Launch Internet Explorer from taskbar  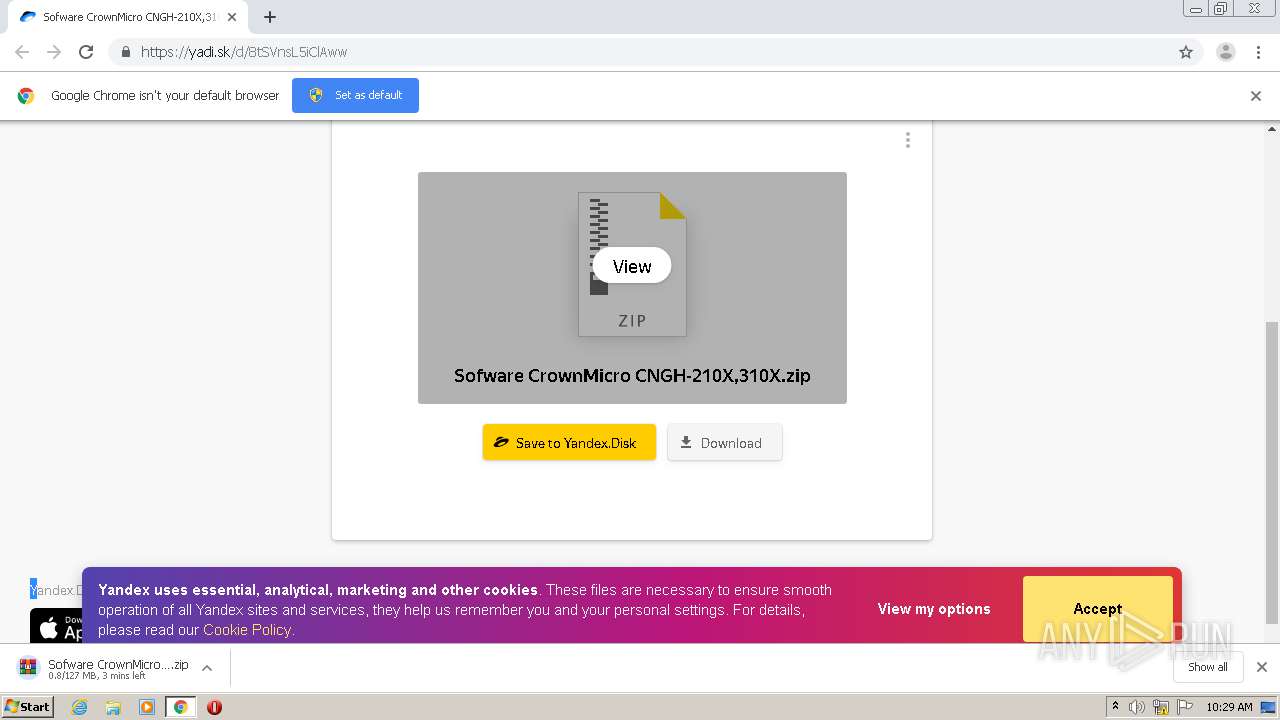(x=80, y=707)
